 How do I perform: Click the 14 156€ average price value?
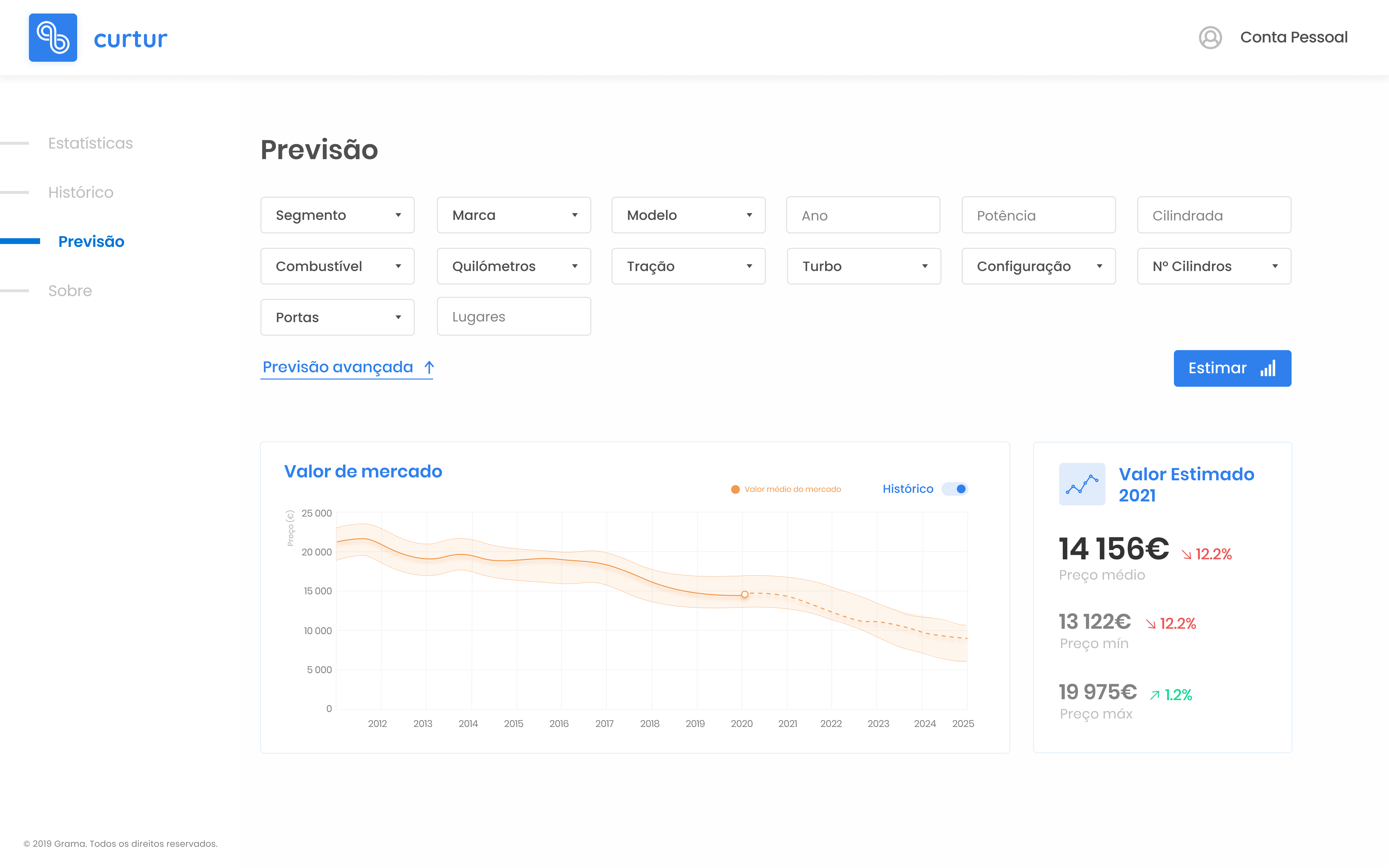coord(1114,549)
